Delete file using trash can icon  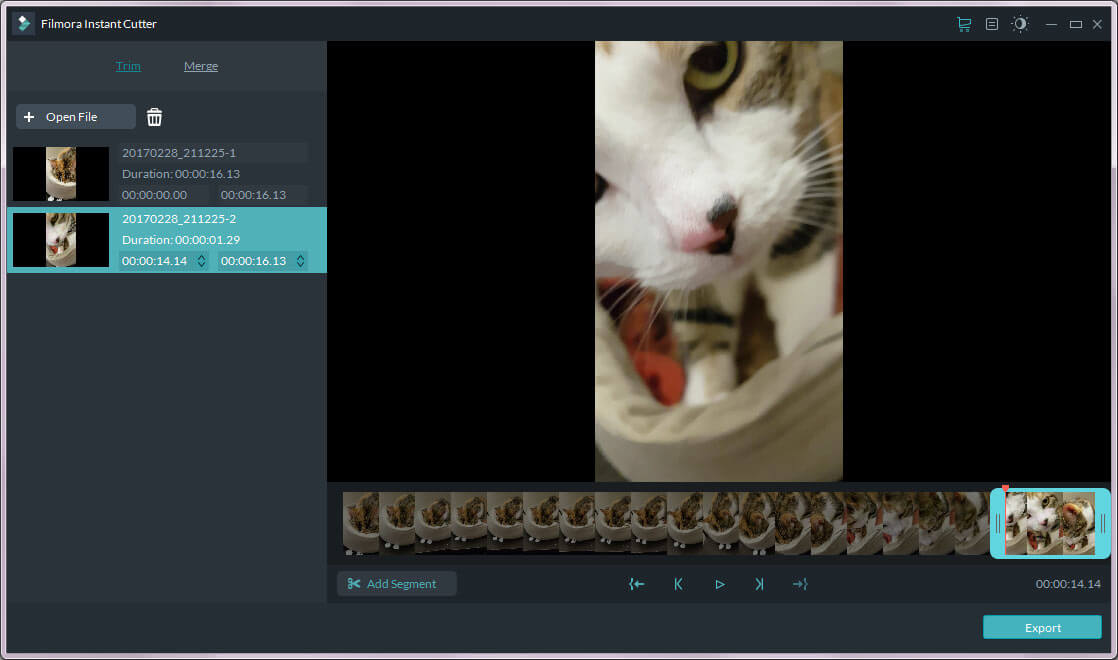tap(154, 117)
